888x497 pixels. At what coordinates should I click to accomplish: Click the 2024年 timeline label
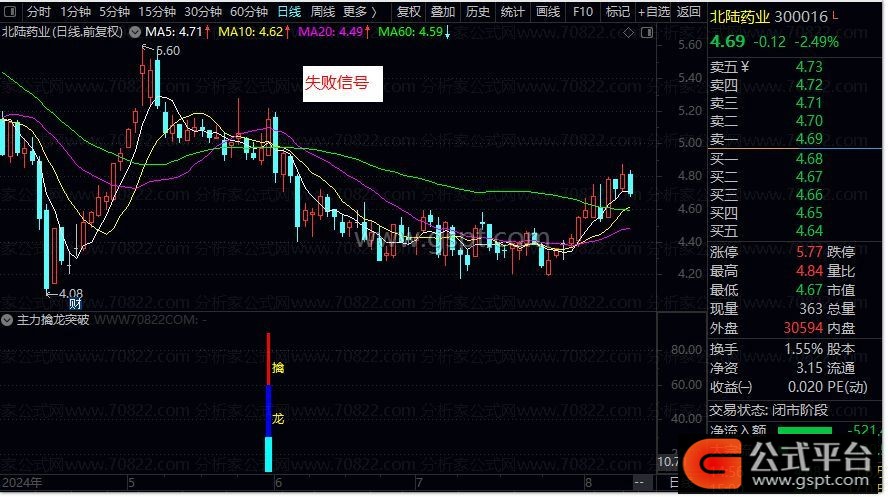click(22, 483)
